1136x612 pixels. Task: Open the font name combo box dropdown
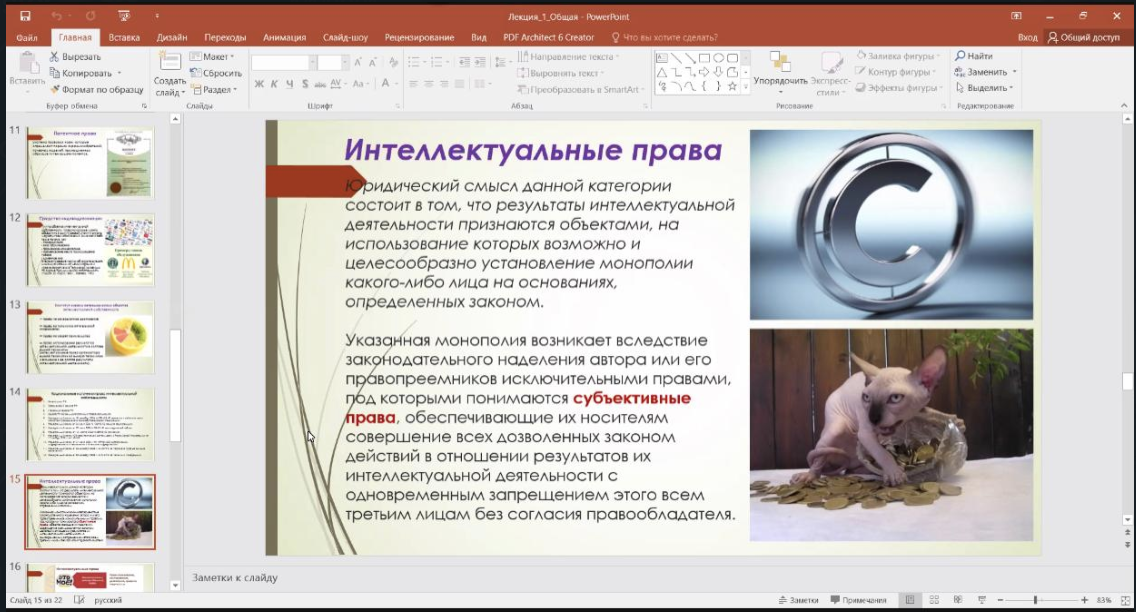(x=312, y=62)
